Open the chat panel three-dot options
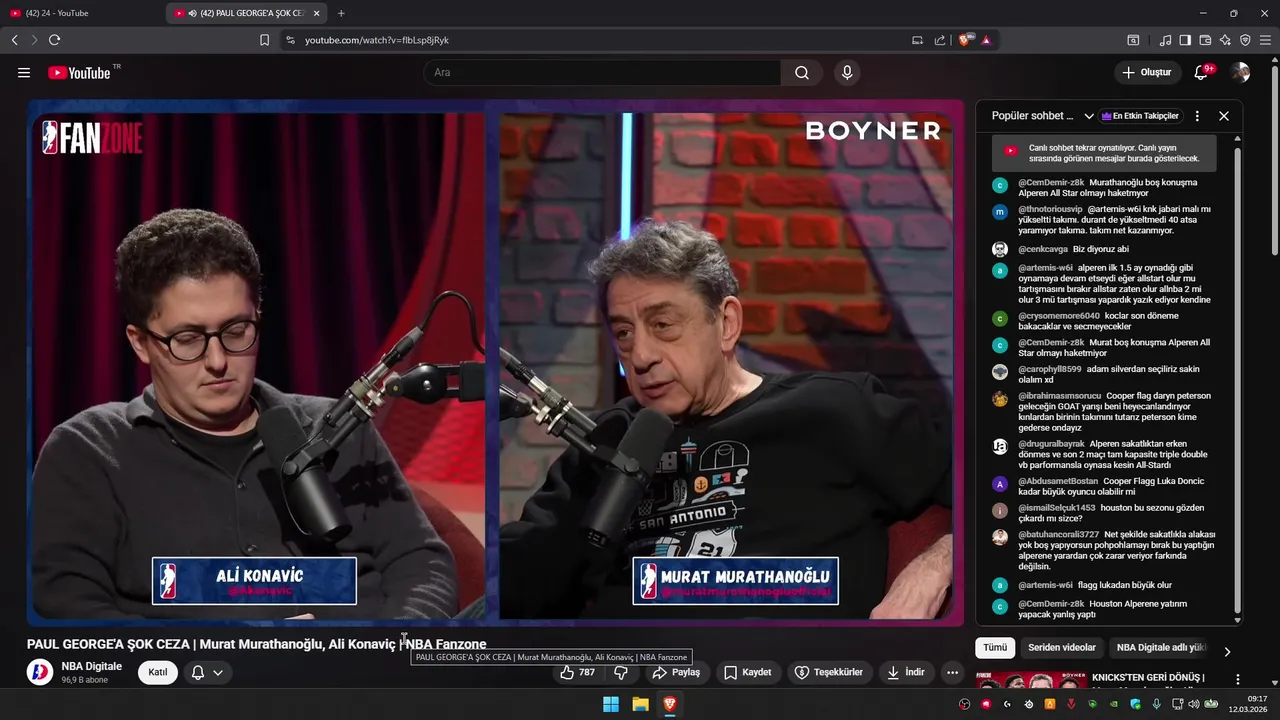The height and width of the screenshot is (720, 1280). (x=1197, y=116)
